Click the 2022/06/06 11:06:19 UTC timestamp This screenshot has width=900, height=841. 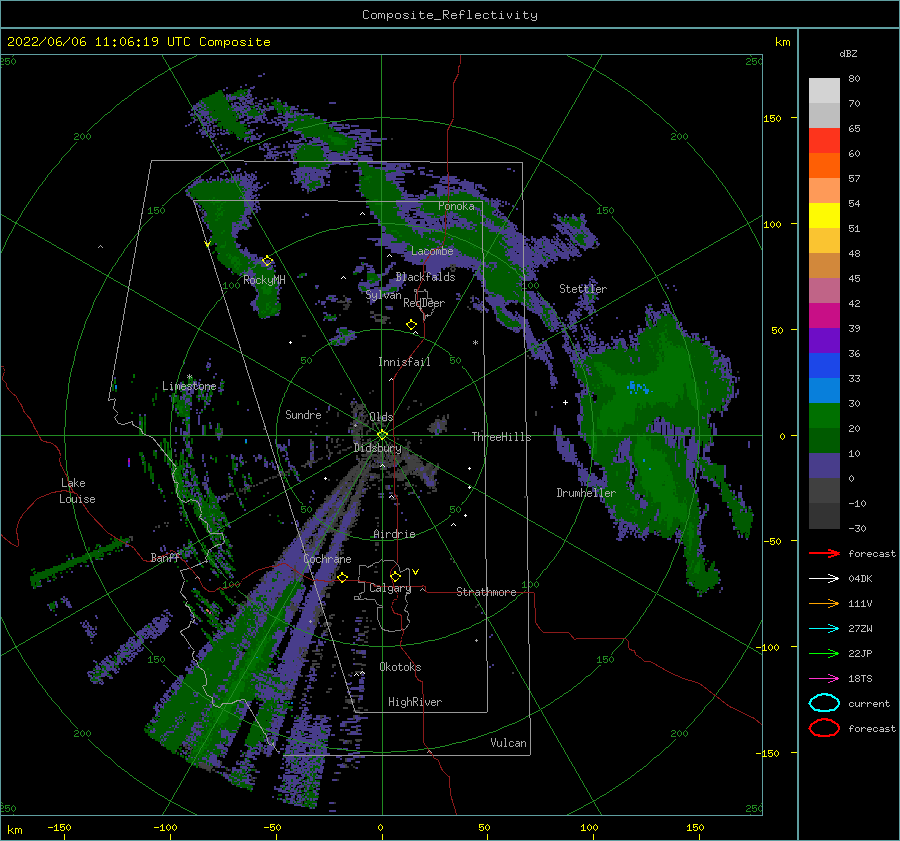(138, 41)
